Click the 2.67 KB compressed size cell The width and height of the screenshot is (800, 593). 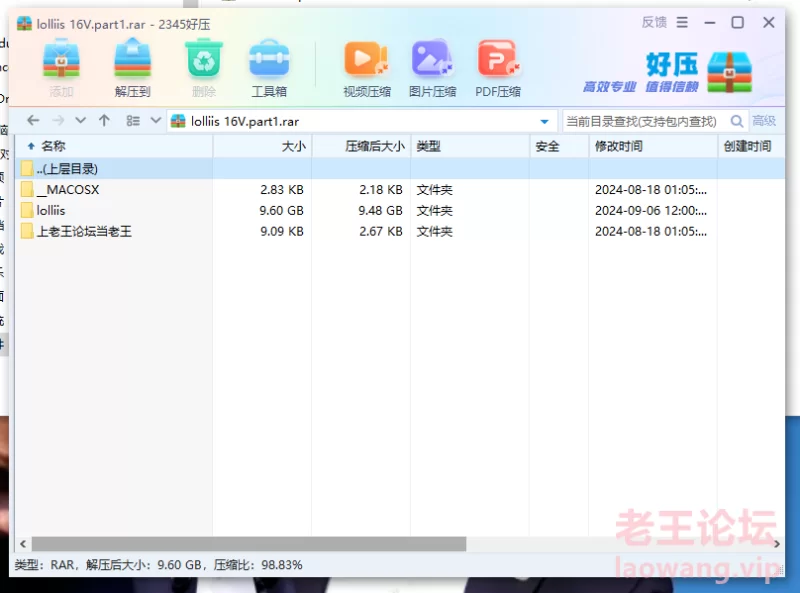point(381,231)
